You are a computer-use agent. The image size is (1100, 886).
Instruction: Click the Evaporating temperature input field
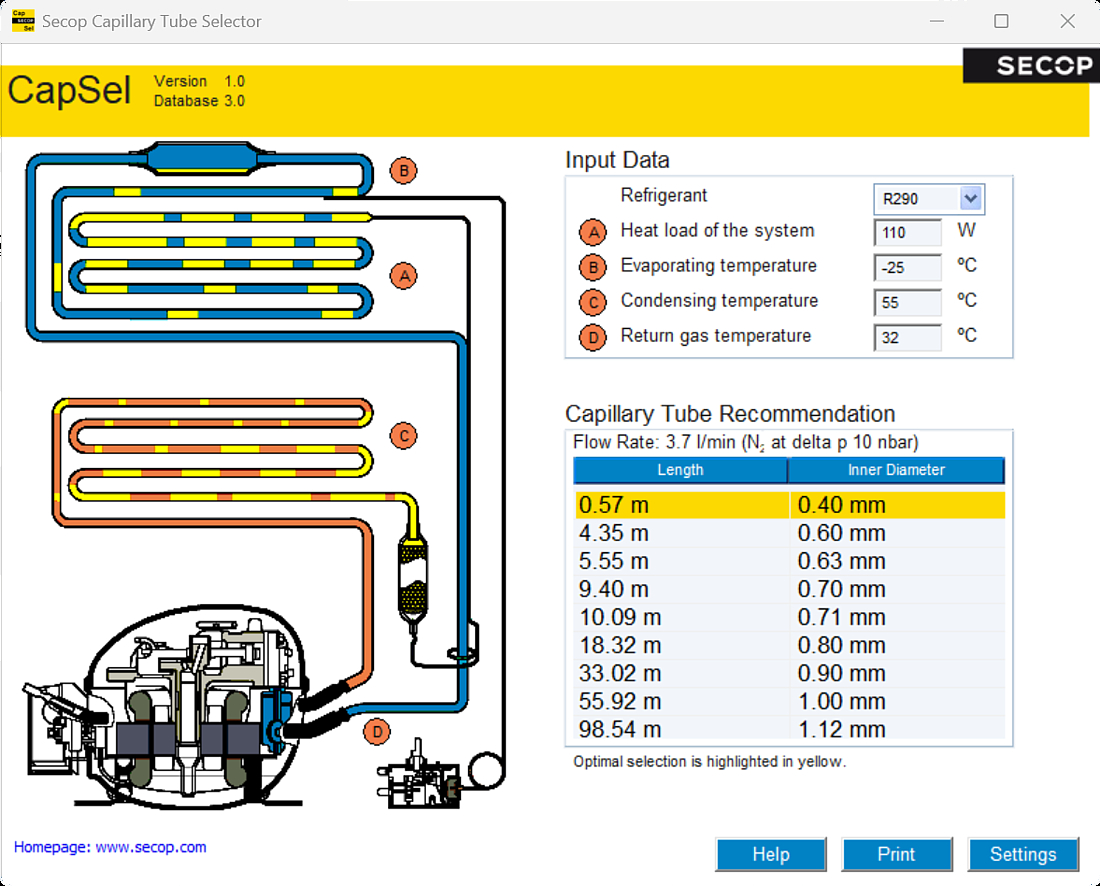(x=908, y=268)
